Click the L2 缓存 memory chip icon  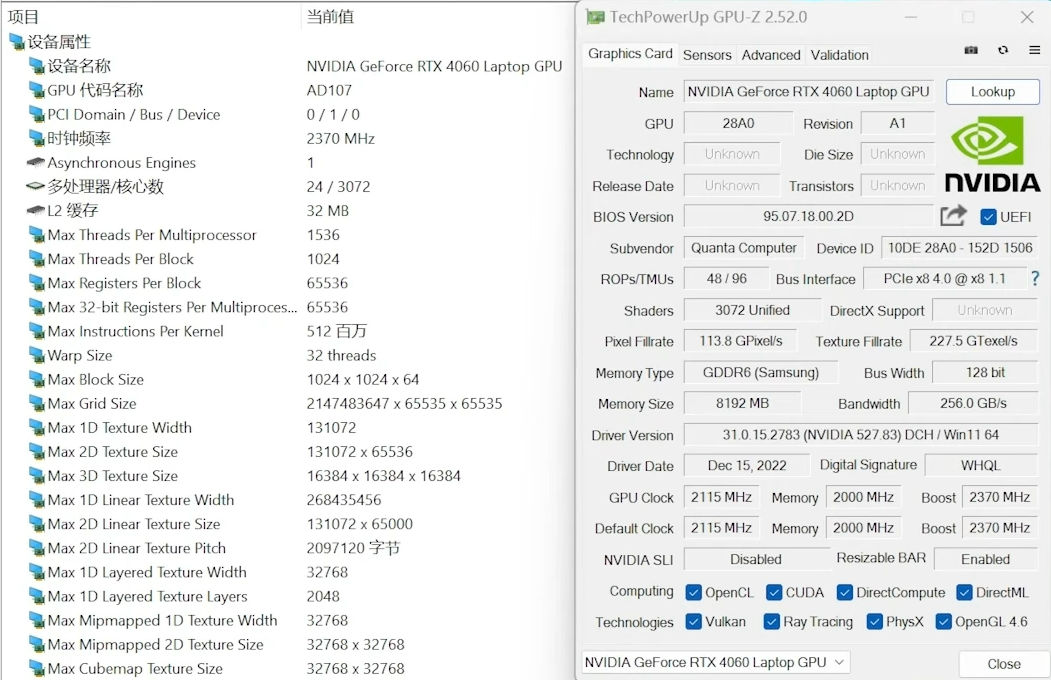tap(36, 211)
